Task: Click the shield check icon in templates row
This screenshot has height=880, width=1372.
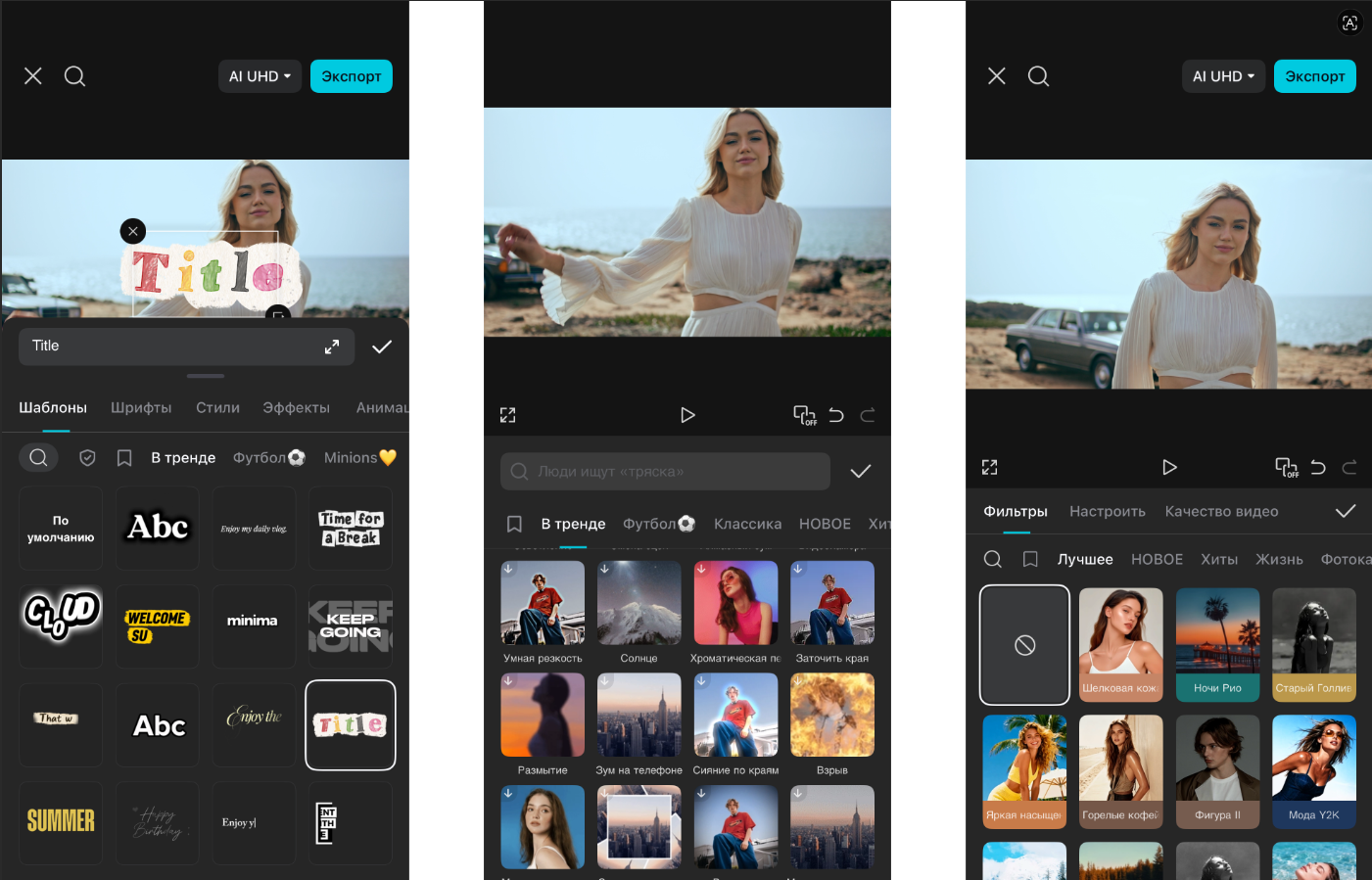Action: tap(87, 458)
